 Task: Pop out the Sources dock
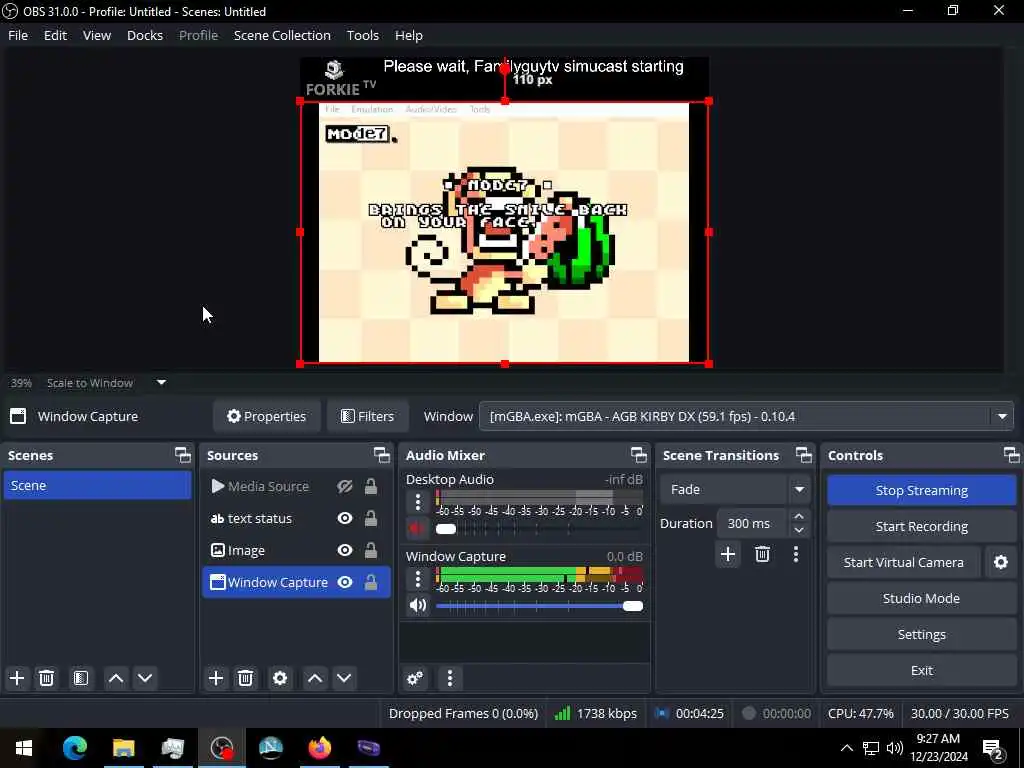pyautogui.click(x=382, y=455)
